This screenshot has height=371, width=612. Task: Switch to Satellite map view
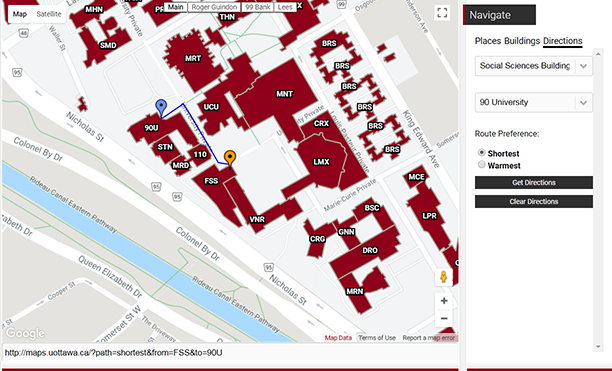(x=49, y=14)
